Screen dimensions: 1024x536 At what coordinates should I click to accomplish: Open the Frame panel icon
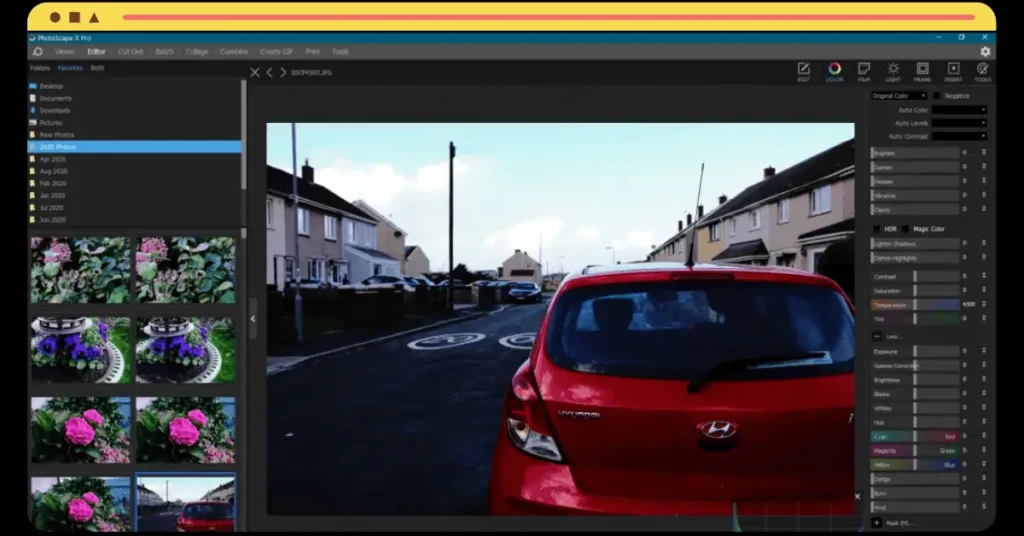point(922,71)
